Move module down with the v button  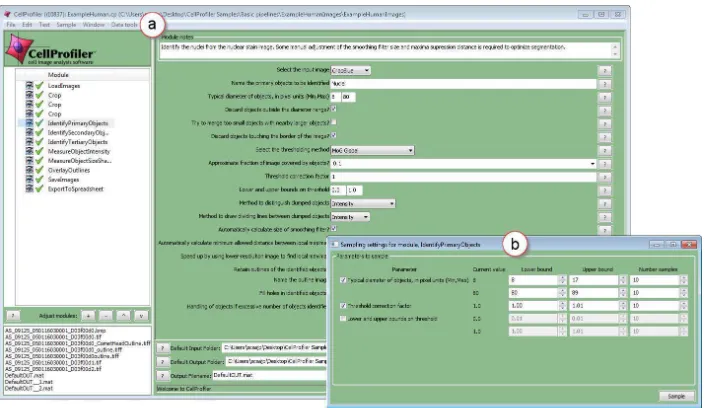tap(141, 316)
